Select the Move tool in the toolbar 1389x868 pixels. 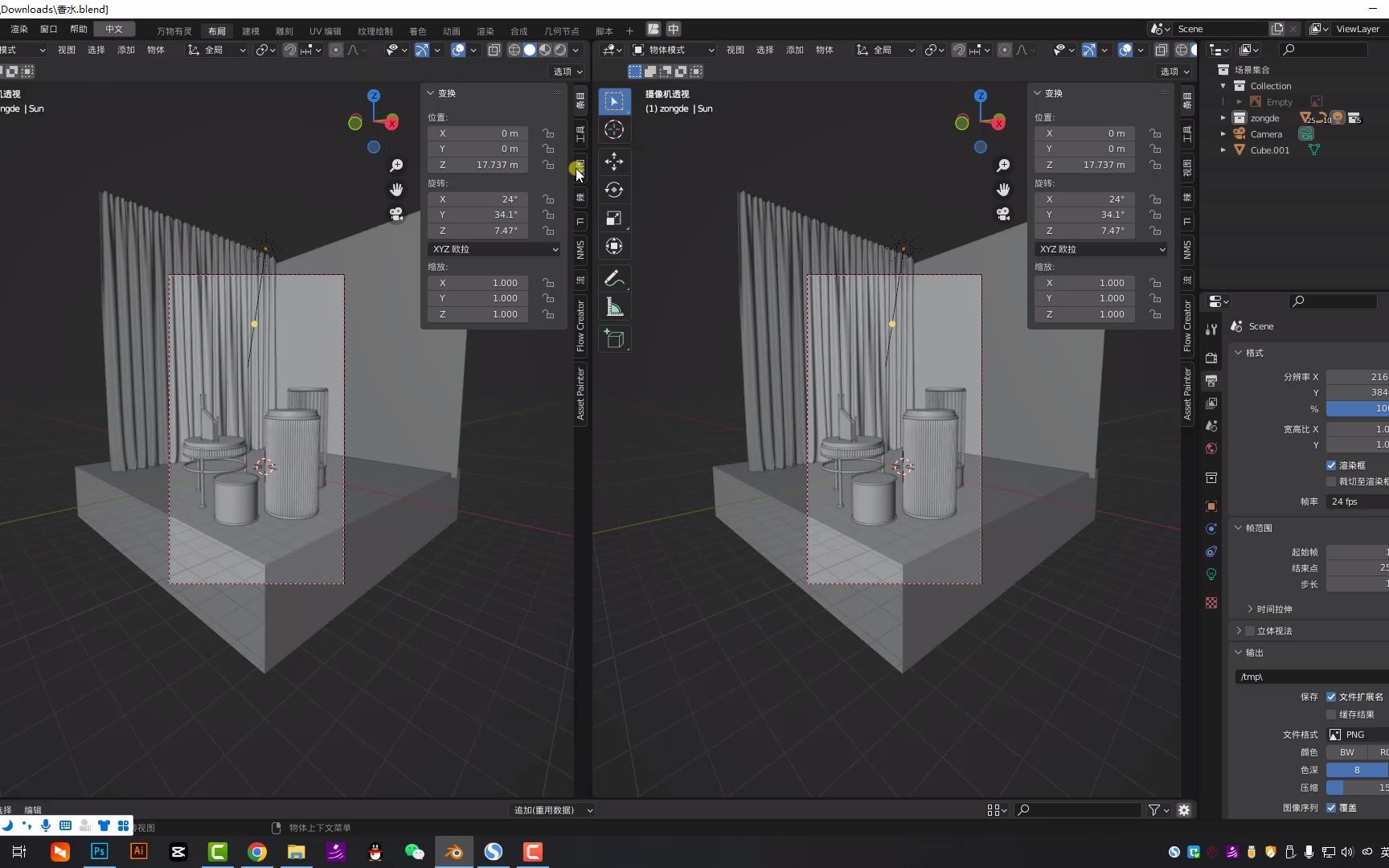614,162
